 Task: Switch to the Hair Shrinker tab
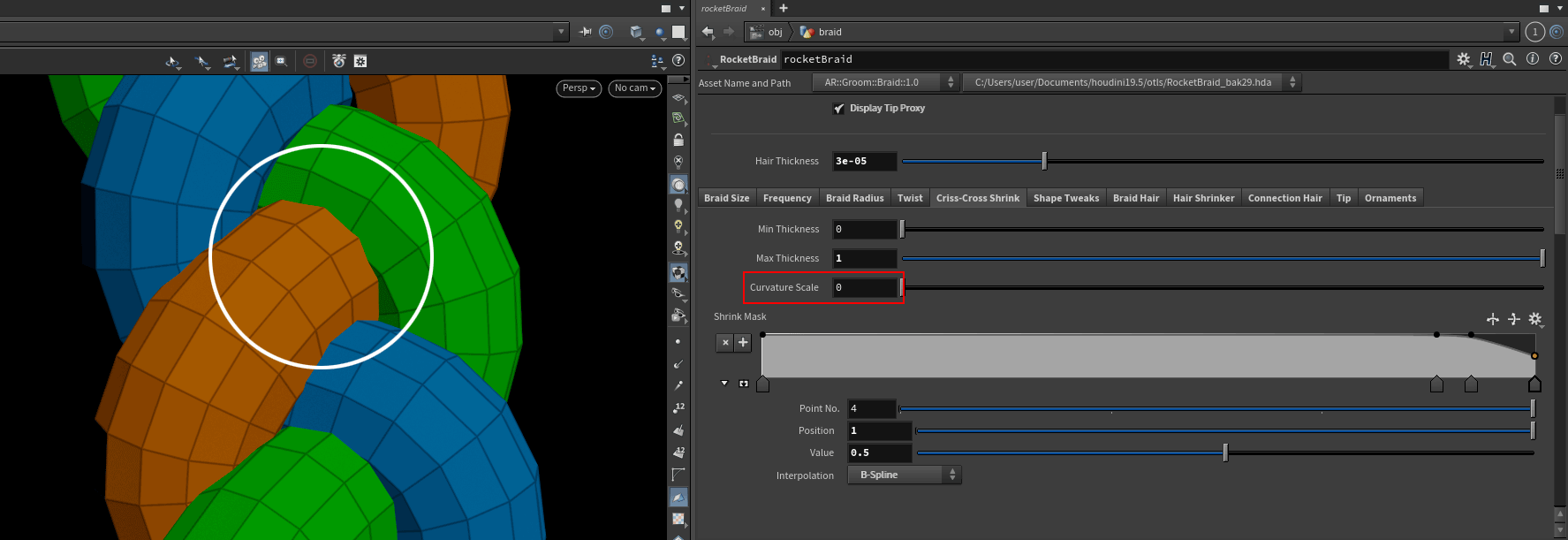point(1203,198)
